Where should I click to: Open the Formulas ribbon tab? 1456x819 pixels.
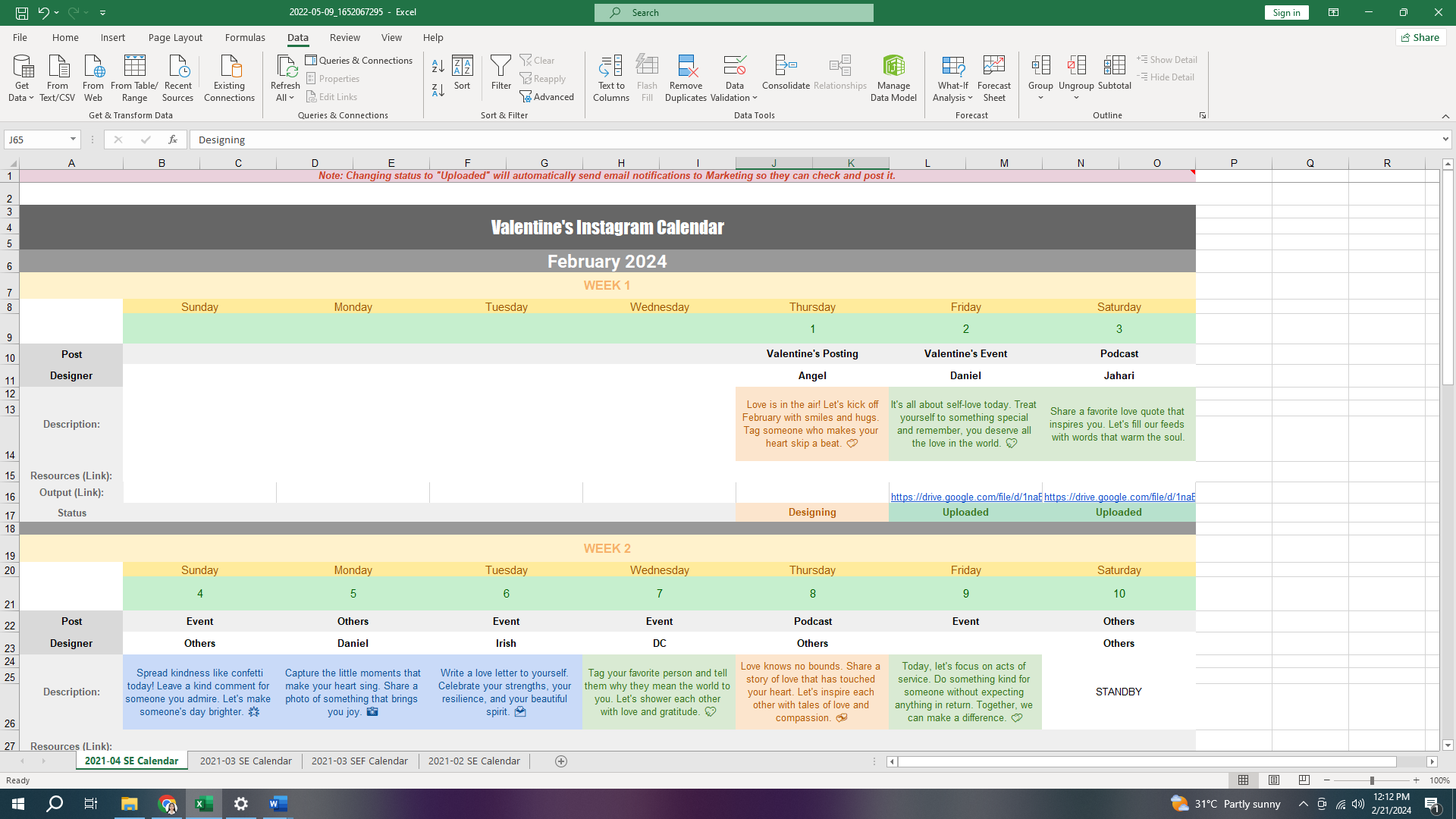pyautogui.click(x=245, y=37)
